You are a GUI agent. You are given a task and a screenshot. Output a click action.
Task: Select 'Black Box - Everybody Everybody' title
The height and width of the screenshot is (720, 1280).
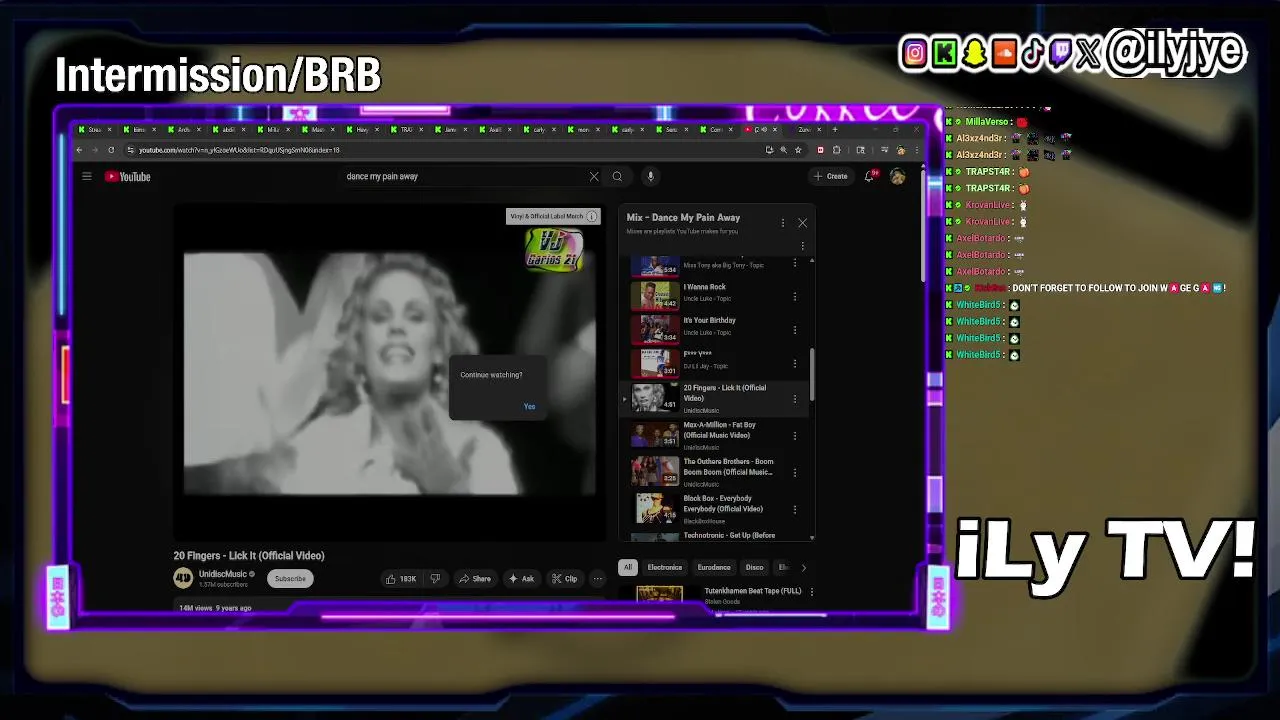pos(723,504)
